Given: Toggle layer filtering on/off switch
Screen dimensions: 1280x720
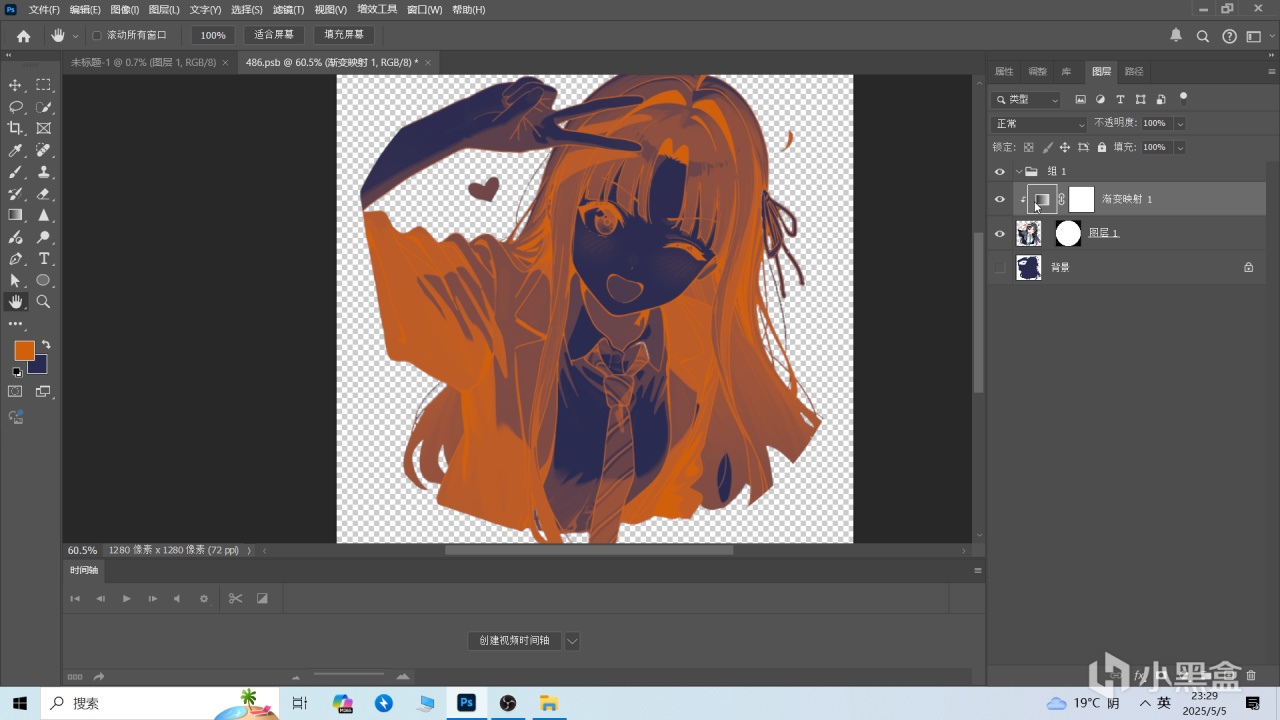Looking at the screenshot, I should pyautogui.click(x=1184, y=97).
